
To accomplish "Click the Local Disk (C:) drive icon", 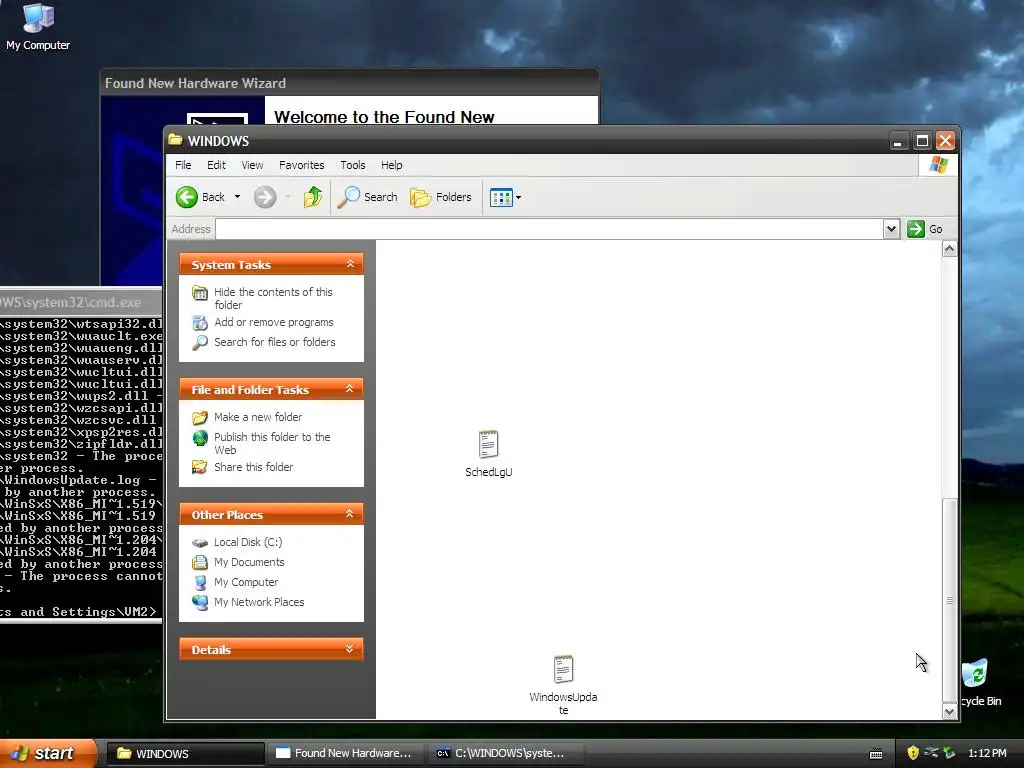I will (200, 543).
